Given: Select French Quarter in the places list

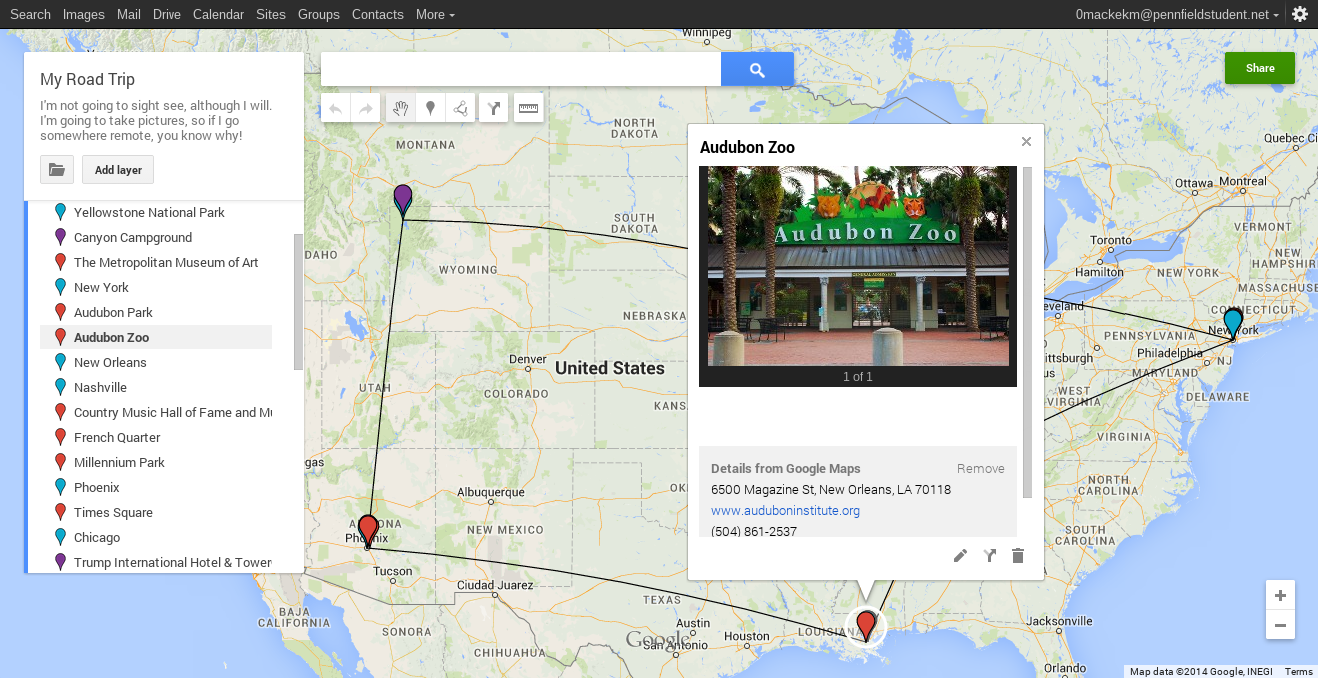Looking at the screenshot, I should [117, 437].
